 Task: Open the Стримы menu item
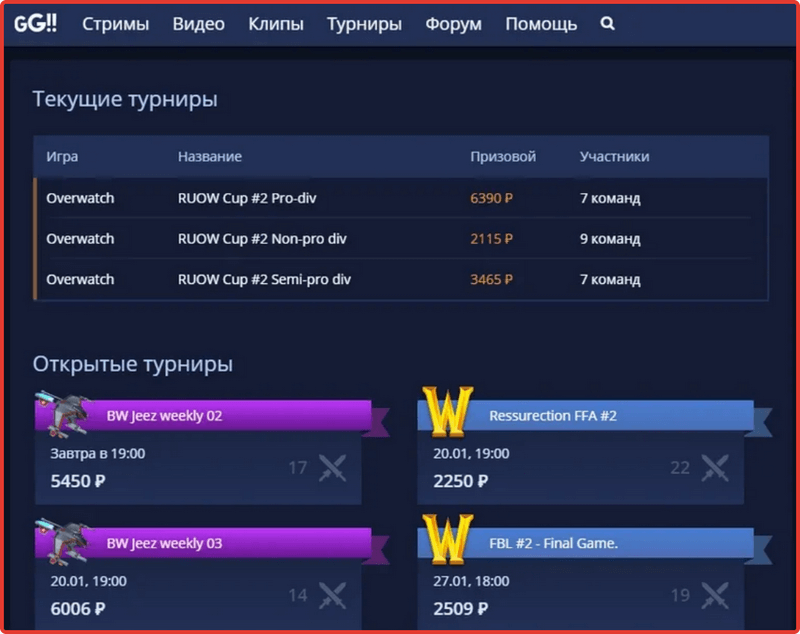tap(115, 24)
